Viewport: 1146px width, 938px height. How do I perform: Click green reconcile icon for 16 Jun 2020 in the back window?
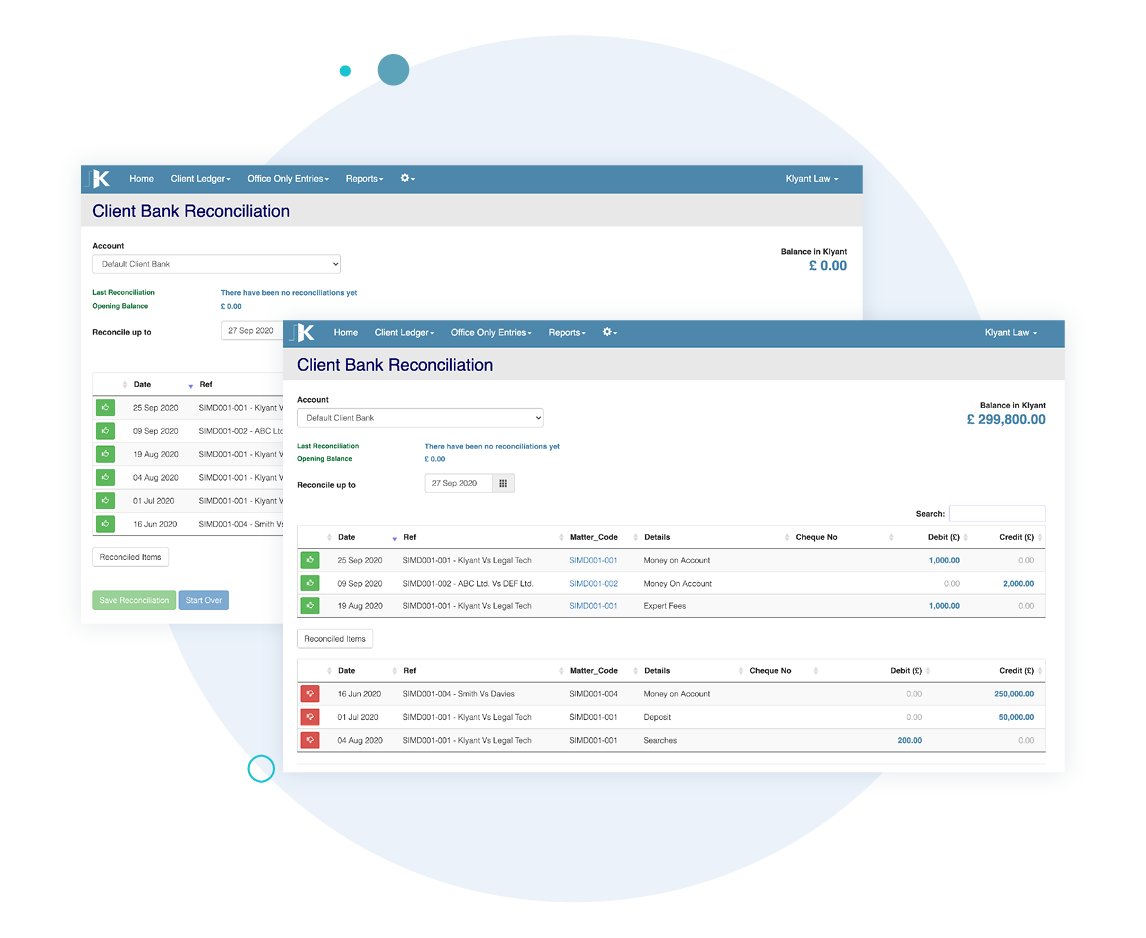tap(105, 524)
